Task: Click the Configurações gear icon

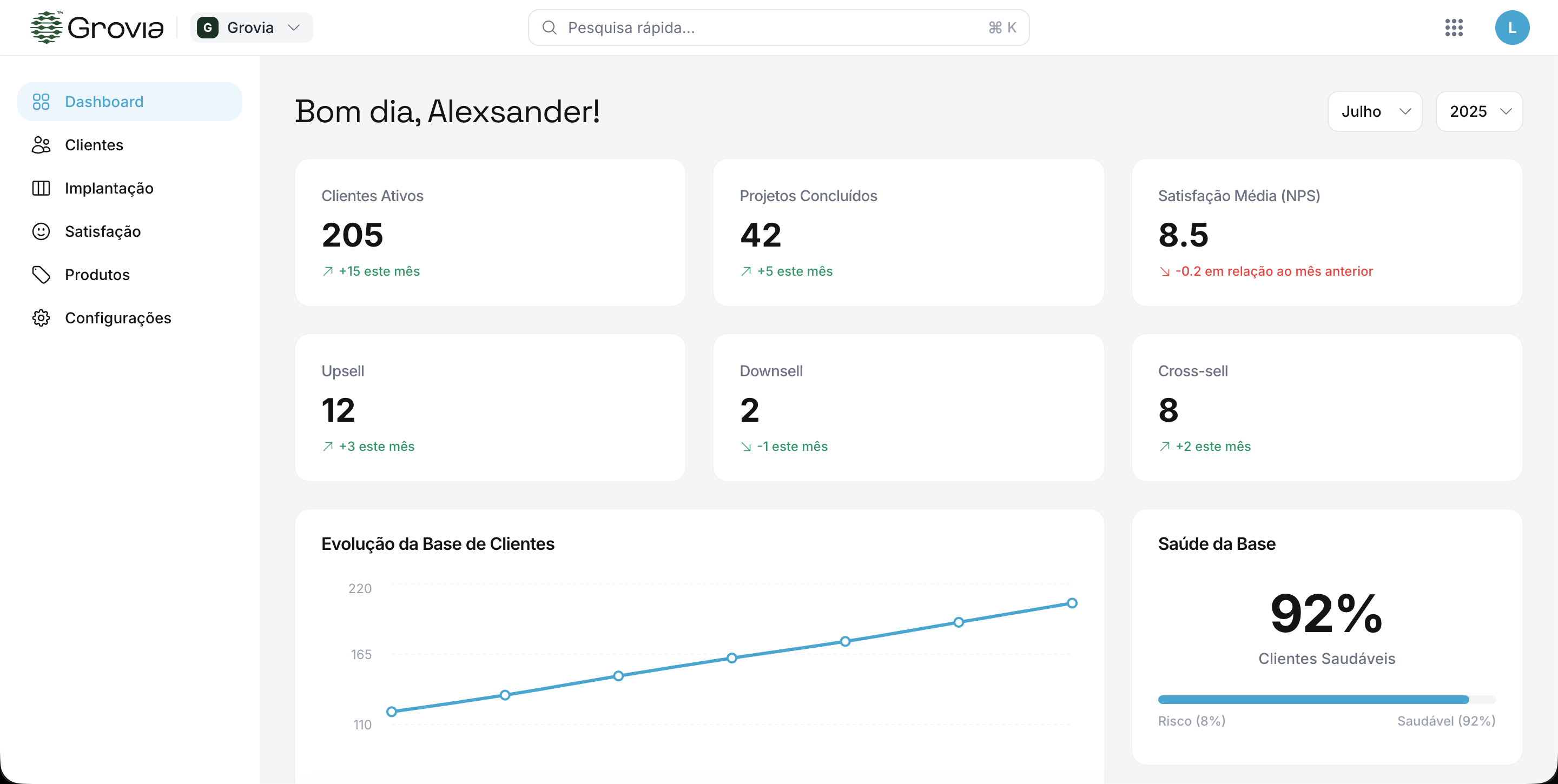Action: click(x=41, y=318)
